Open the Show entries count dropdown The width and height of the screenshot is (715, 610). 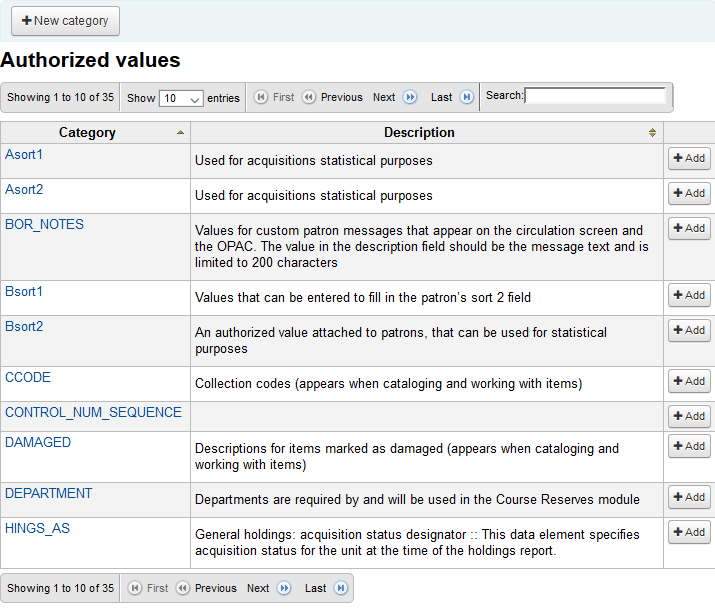tap(181, 99)
